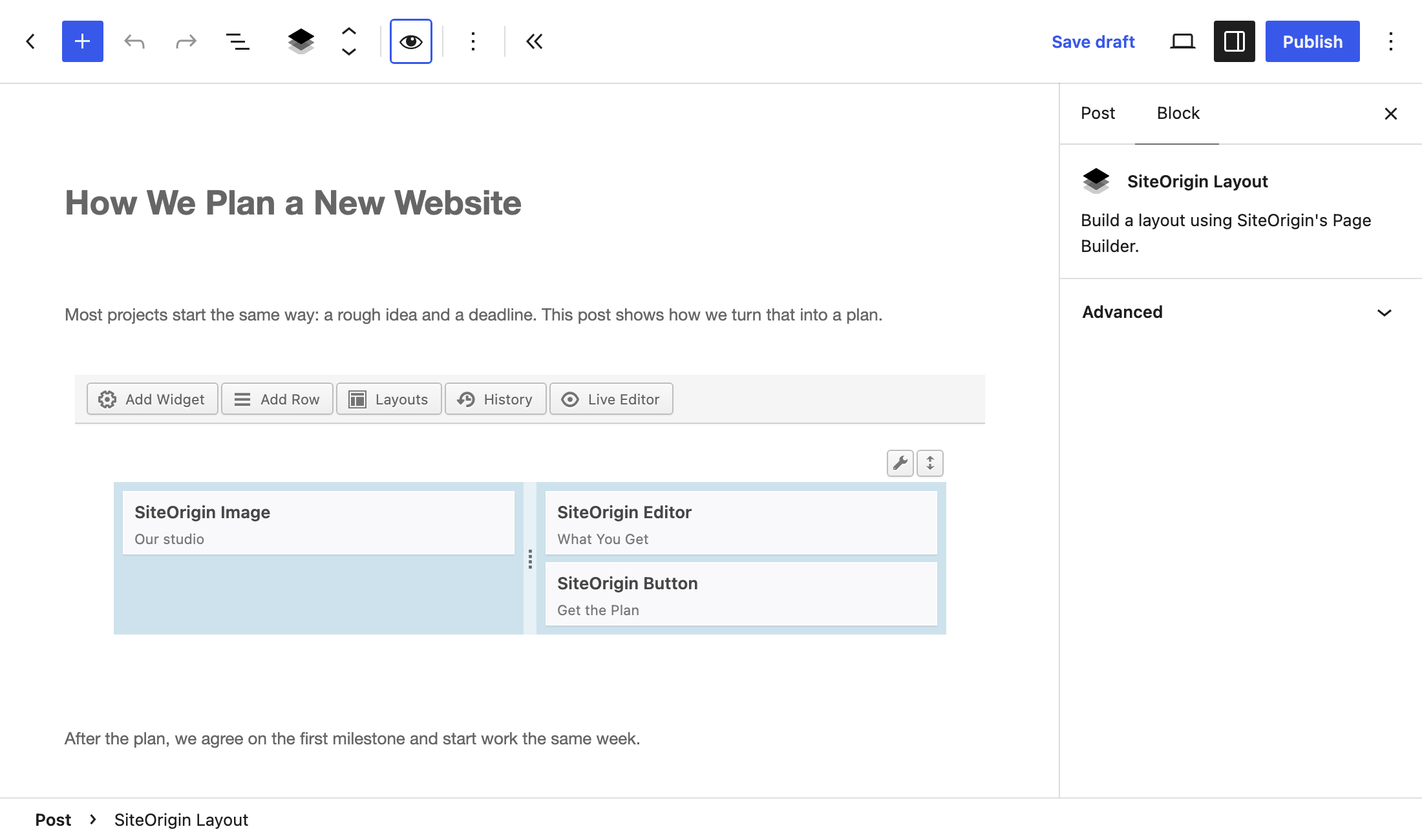Screen dimensions: 1422x840
Task: Launch the Live Editor
Action: pyautogui.click(x=611, y=399)
